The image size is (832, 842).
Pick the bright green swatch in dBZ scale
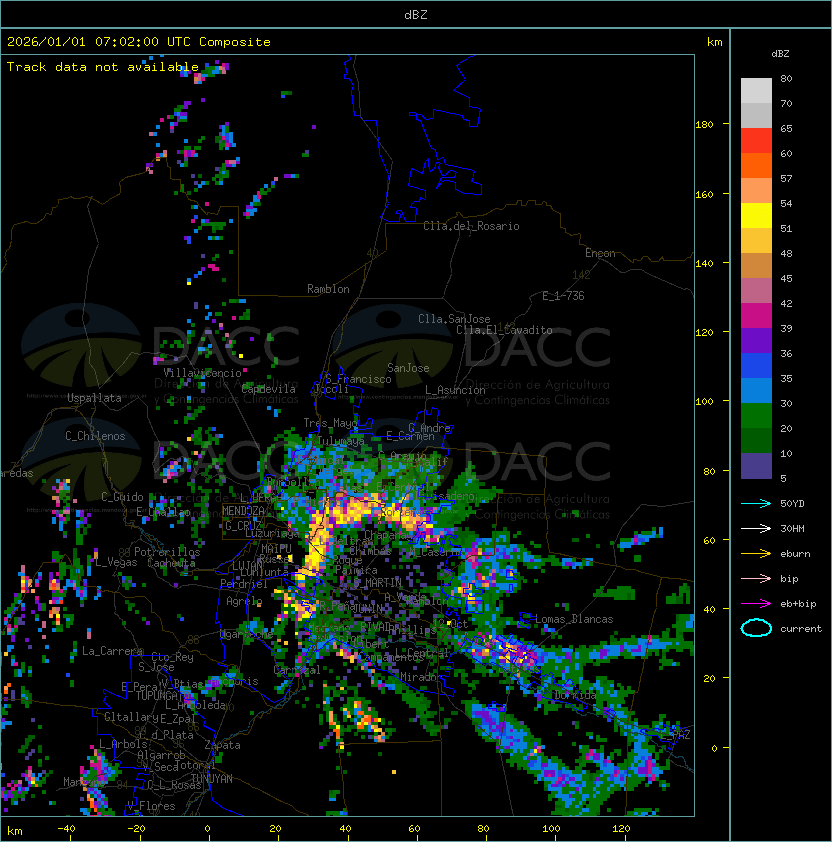(756, 416)
